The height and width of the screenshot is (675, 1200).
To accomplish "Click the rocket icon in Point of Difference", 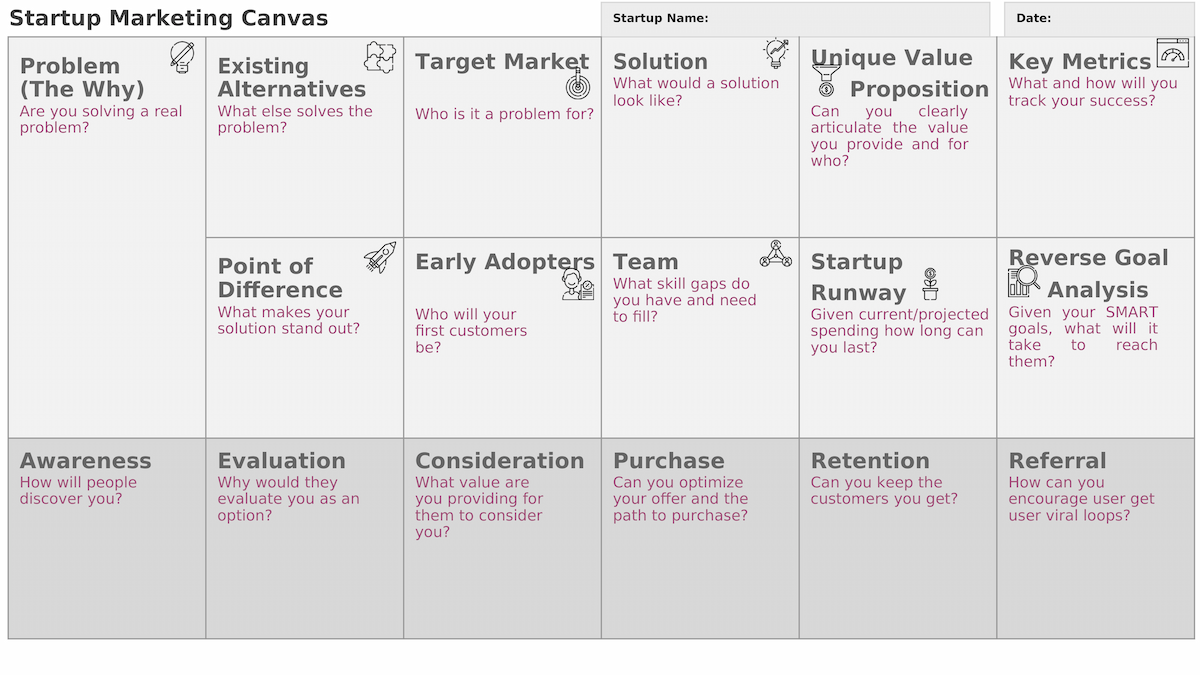I will [380, 257].
